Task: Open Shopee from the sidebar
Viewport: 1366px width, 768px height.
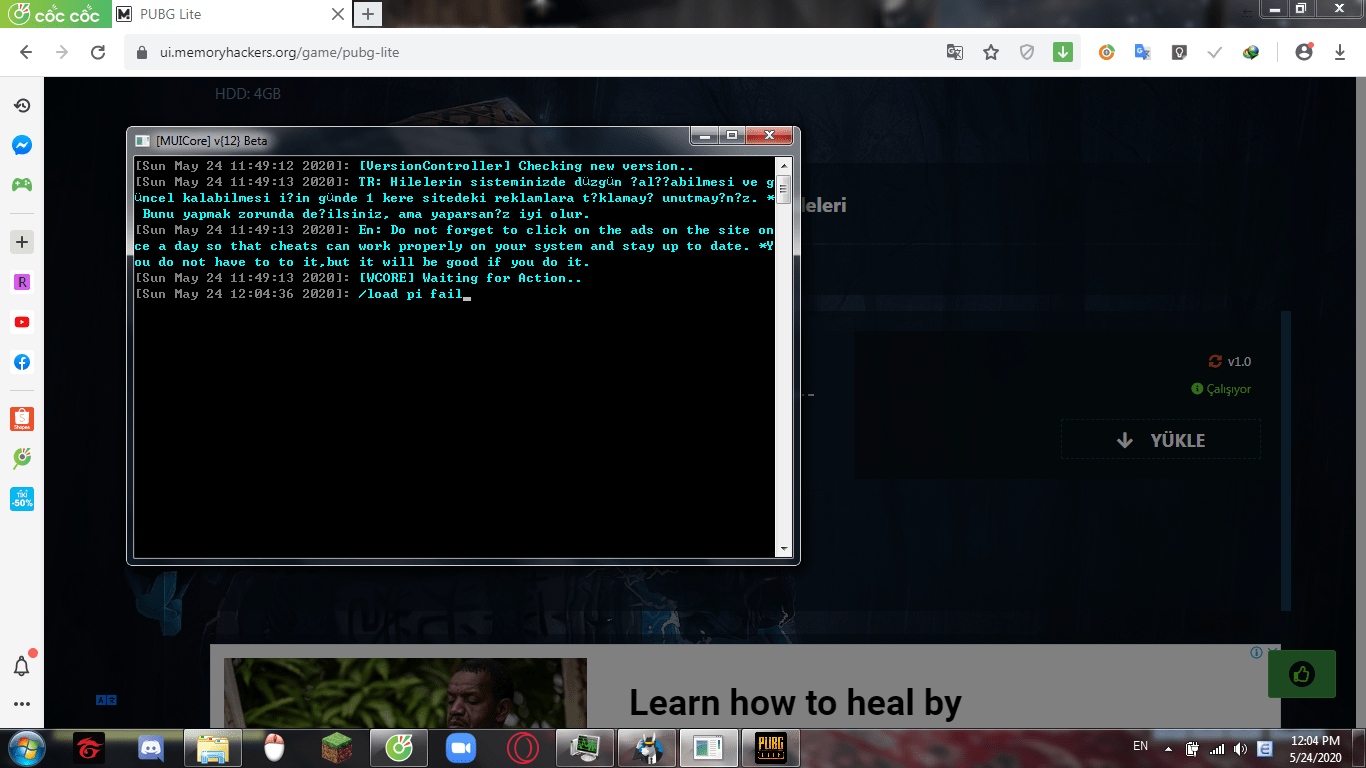Action: [22, 419]
